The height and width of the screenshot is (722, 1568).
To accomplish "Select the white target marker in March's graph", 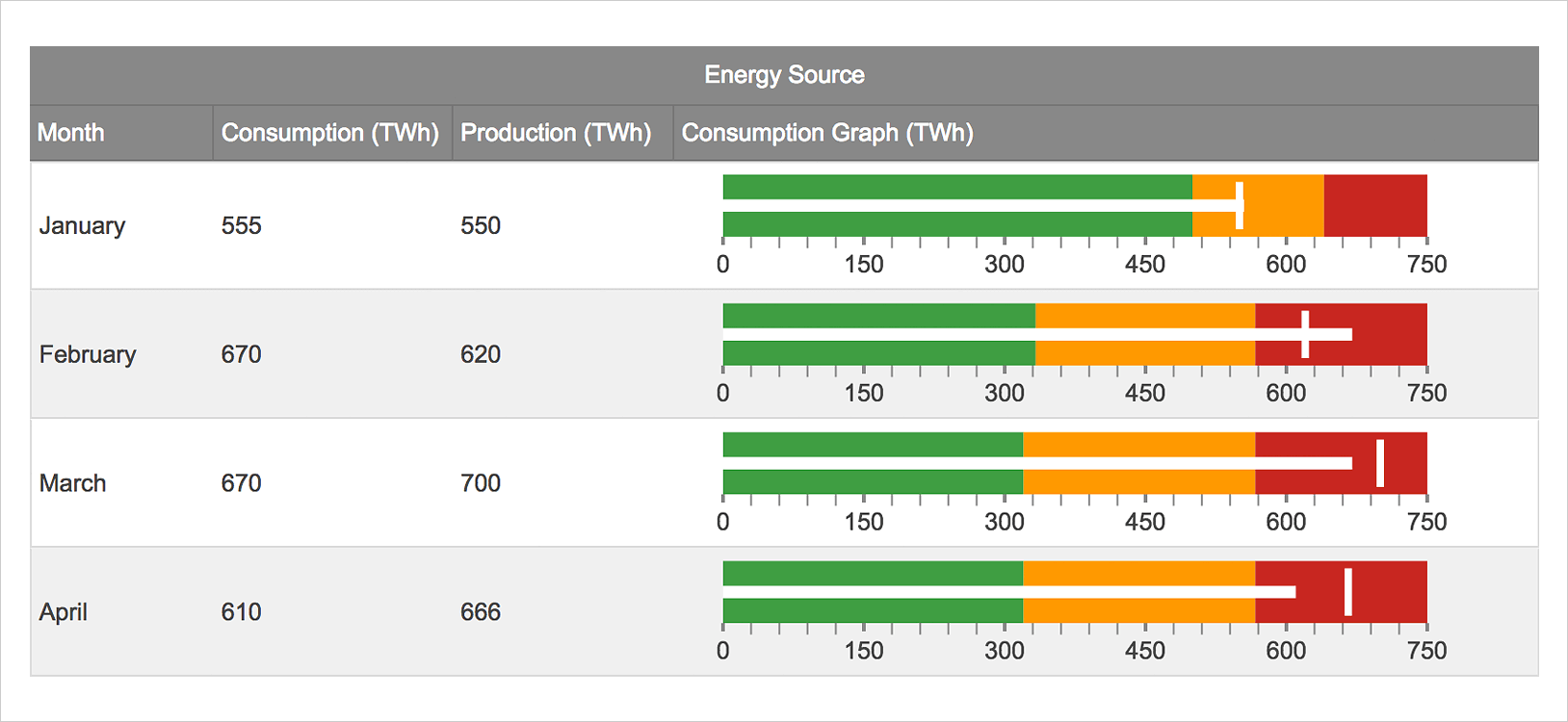I will click(x=1380, y=463).
